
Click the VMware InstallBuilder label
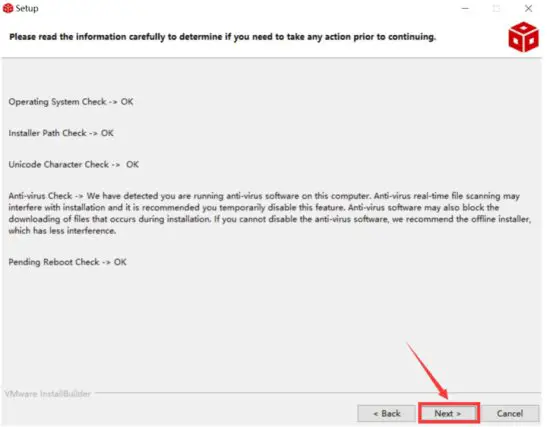pyautogui.click(x=48, y=394)
